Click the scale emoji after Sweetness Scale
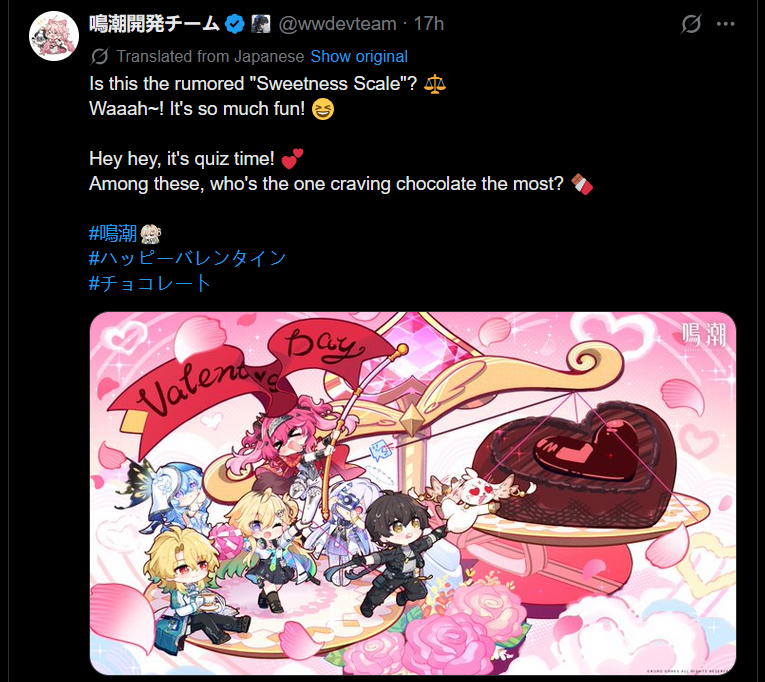Screen dimensions: 765x682 coord(434,84)
